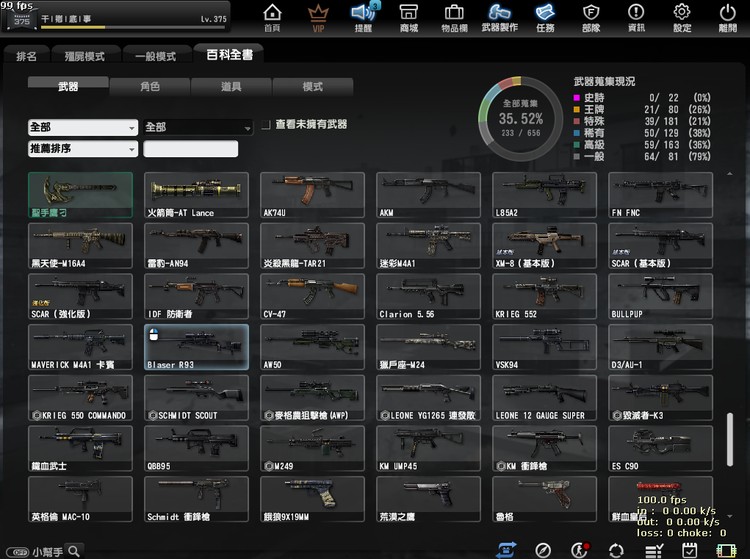Open 物品欄 inventory briefcase icon
This screenshot has height=559, width=750.
454,18
